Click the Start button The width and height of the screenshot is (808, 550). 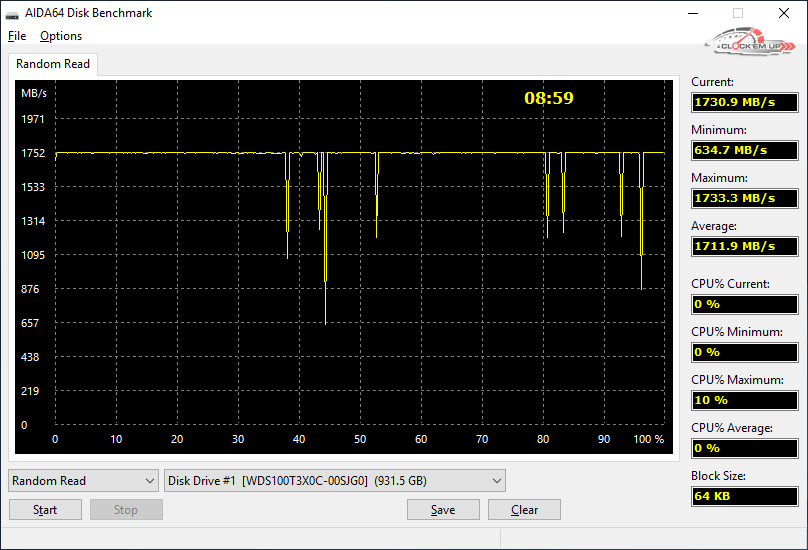45,510
